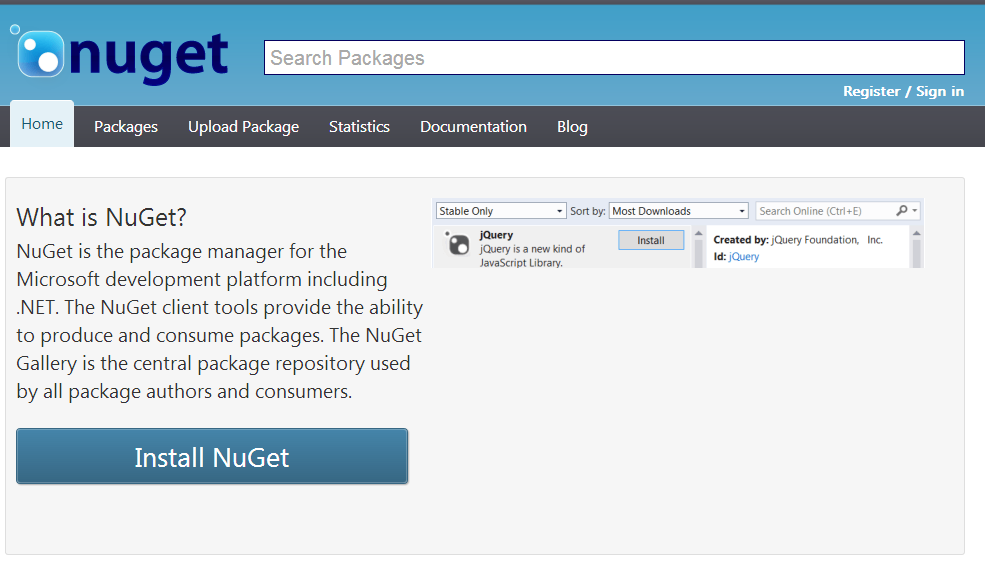
Task: Click 'Created by: jQuery Foundation, Inc.' text
Action: click(x=798, y=239)
